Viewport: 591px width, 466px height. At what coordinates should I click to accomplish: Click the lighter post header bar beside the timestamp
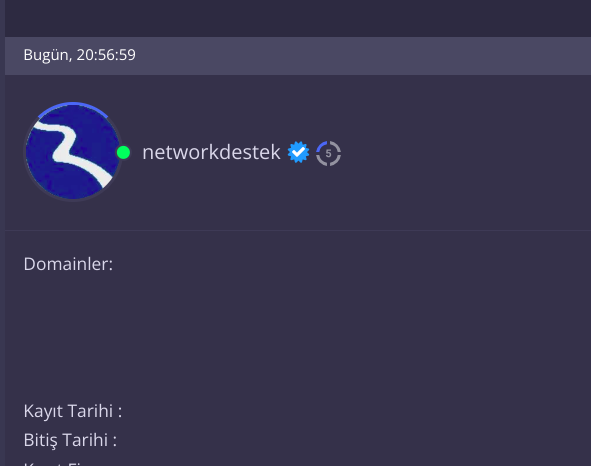(362, 55)
